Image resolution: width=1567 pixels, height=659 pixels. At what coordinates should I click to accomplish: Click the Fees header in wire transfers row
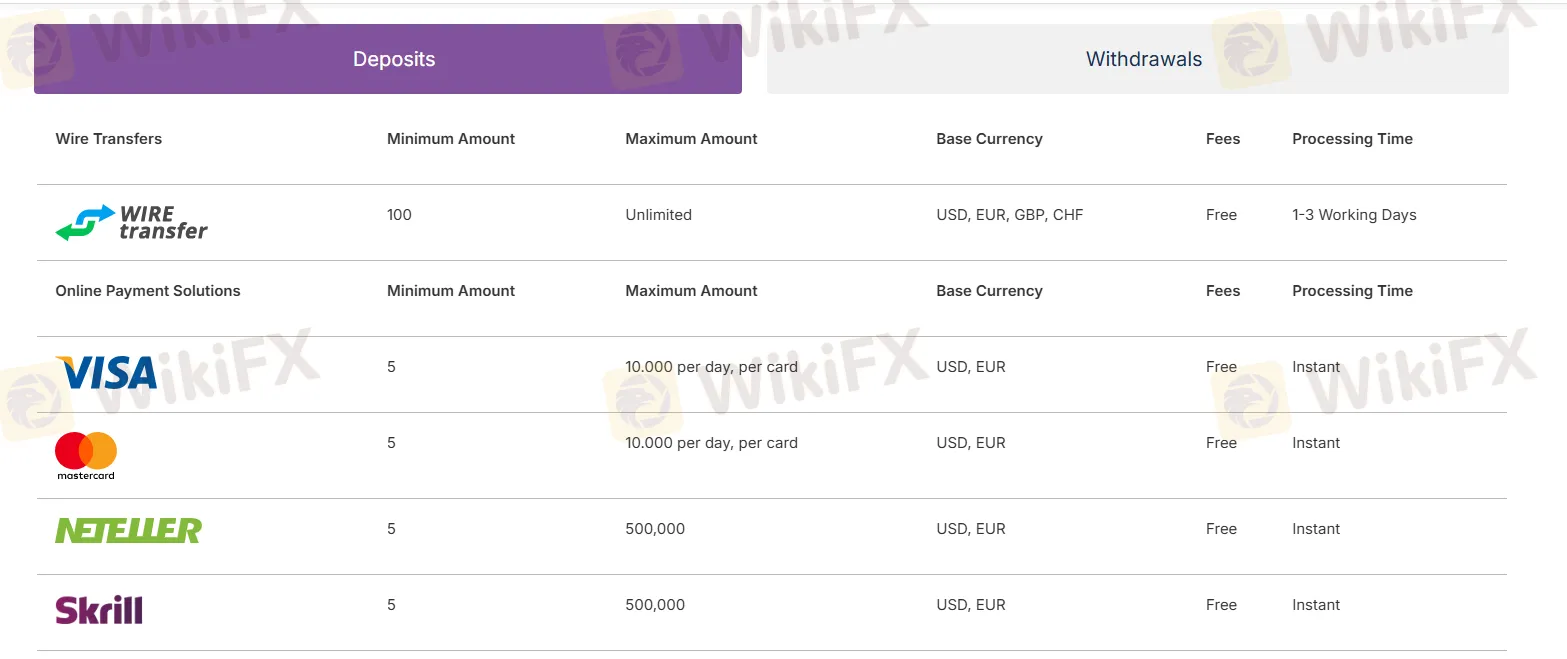coord(1222,139)
